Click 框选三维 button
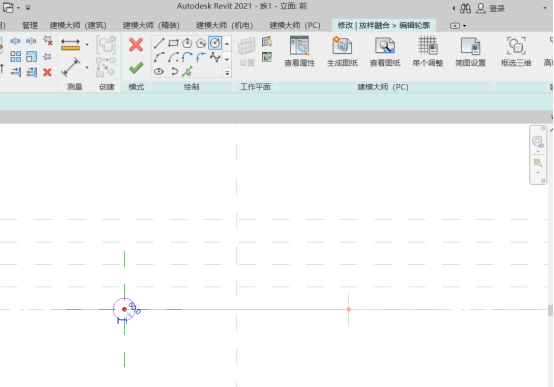 point(516,52)
